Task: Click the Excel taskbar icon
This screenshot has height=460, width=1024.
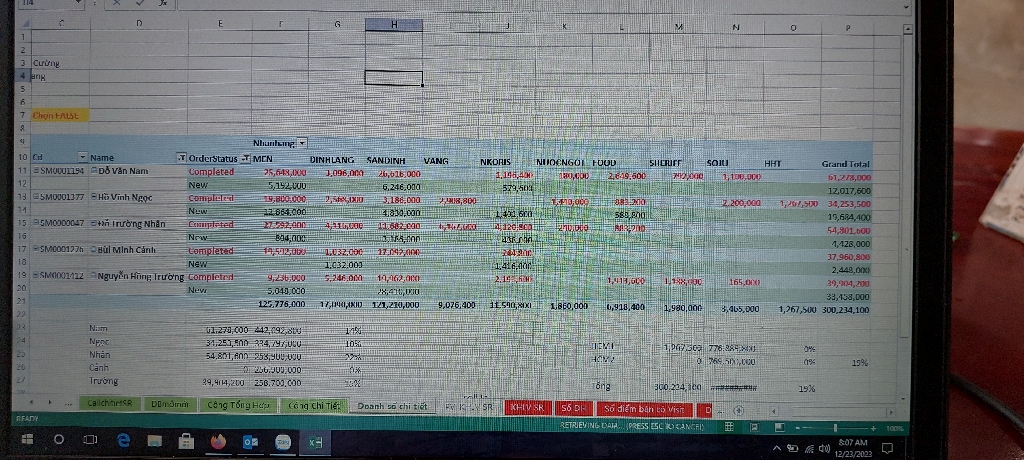Action: tap(314, 441)
